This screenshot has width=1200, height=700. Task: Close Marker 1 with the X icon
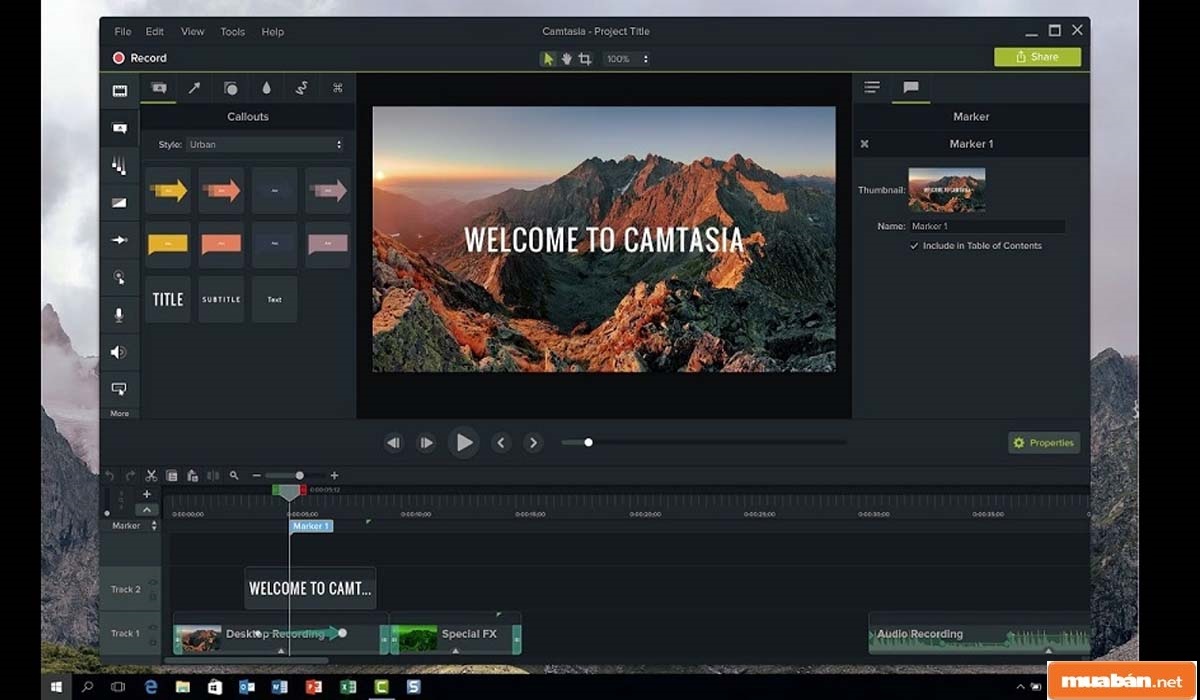(864, 144)
